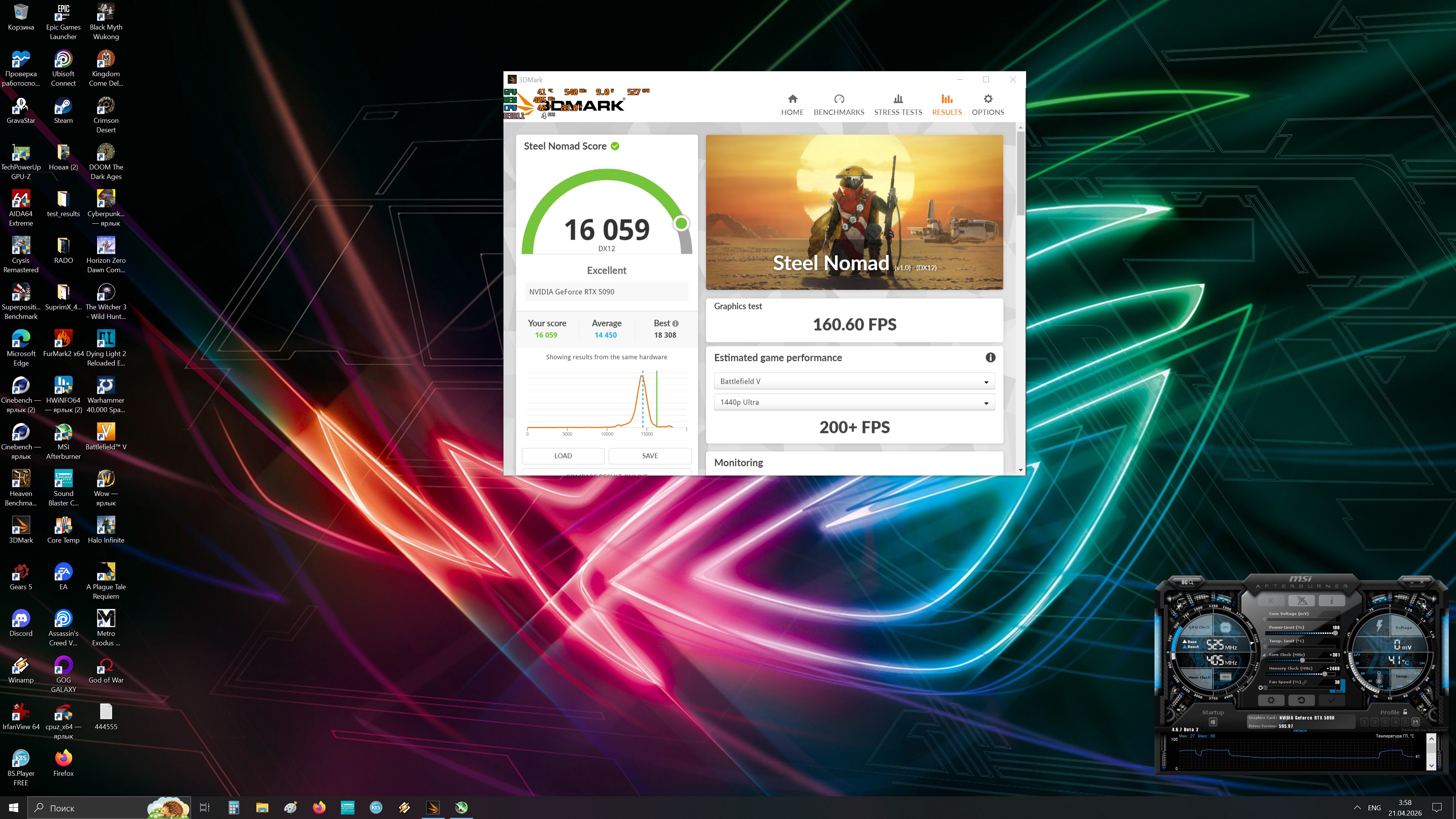Click Afterburner reset to defaults button
This screenshot has height=819, width=1456.
point(1301,700)
